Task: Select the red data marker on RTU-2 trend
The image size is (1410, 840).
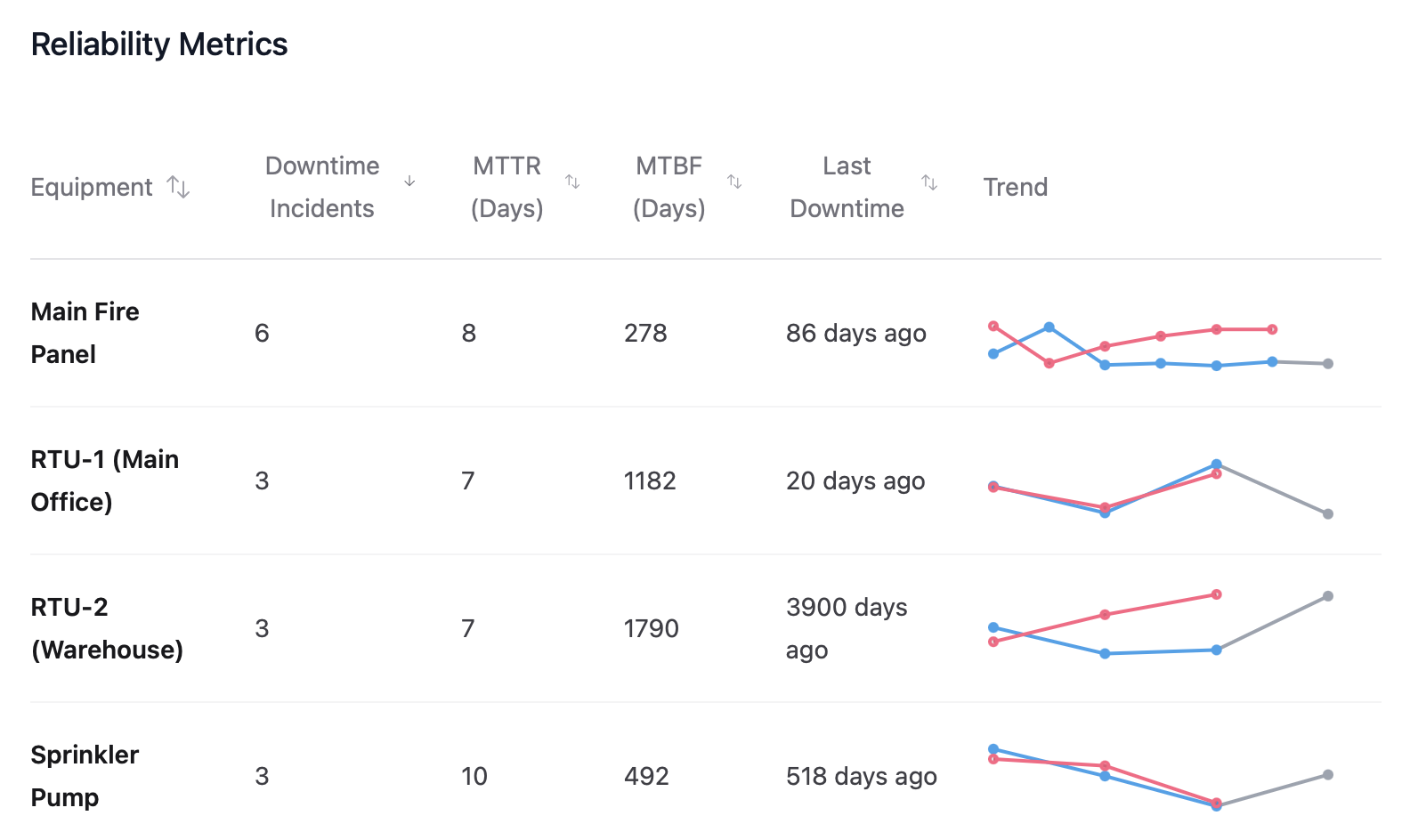Action: pos(1217,594)
